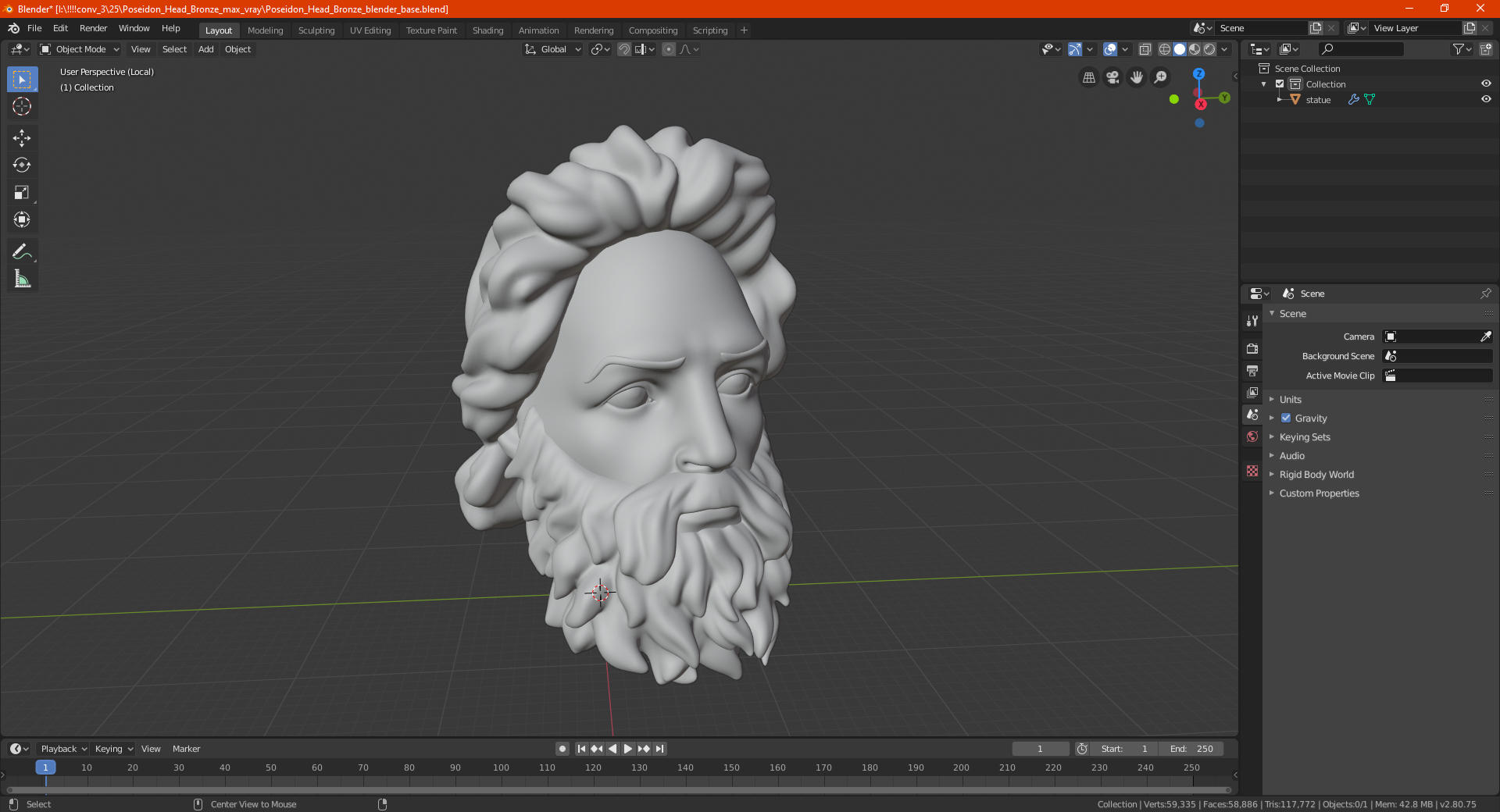Enable rendered viewport shading
Viewport: 1500px width, 812px height.
(x=1209, y=49)
